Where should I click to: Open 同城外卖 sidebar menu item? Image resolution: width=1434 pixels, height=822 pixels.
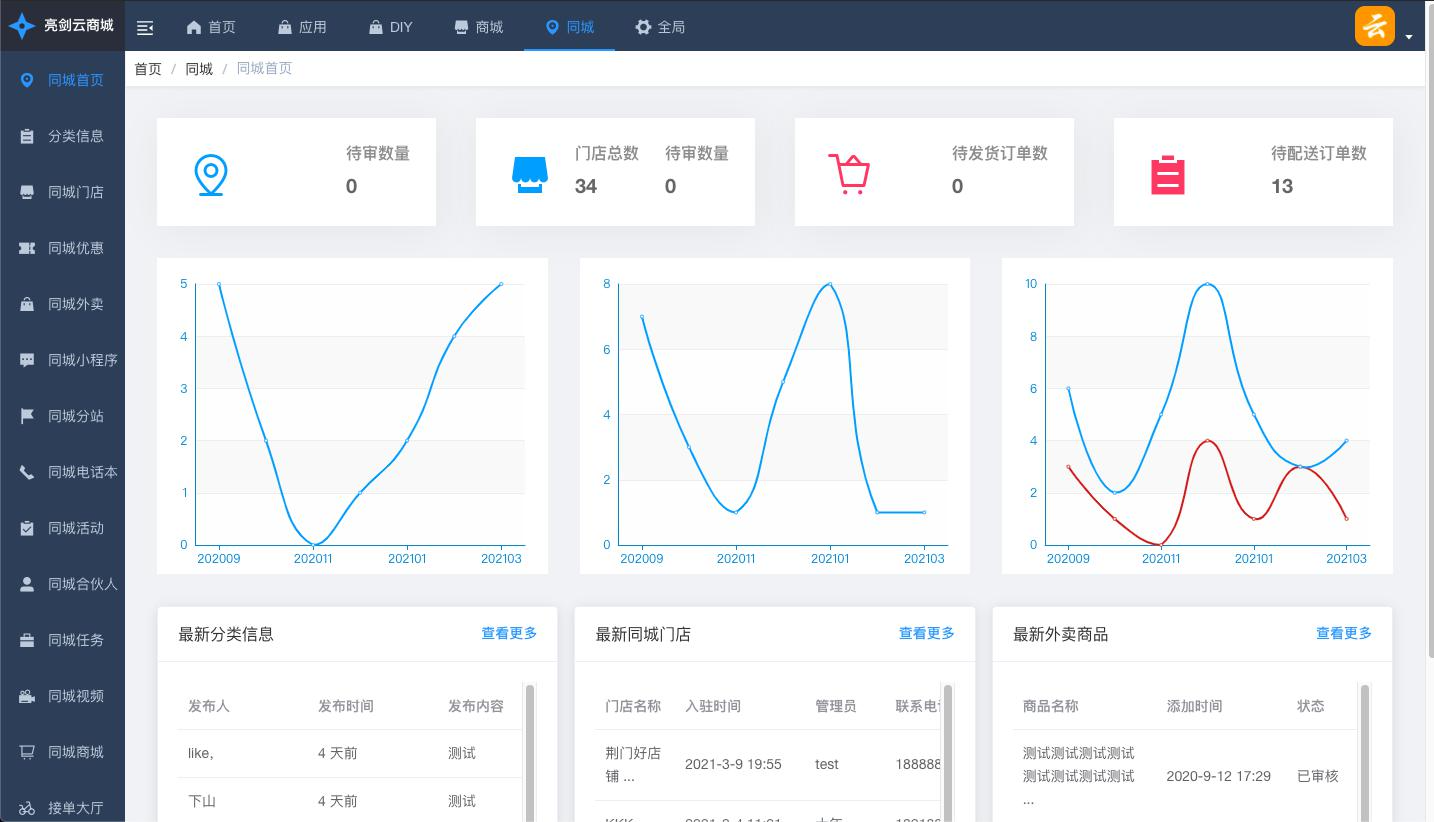[62, 304]
